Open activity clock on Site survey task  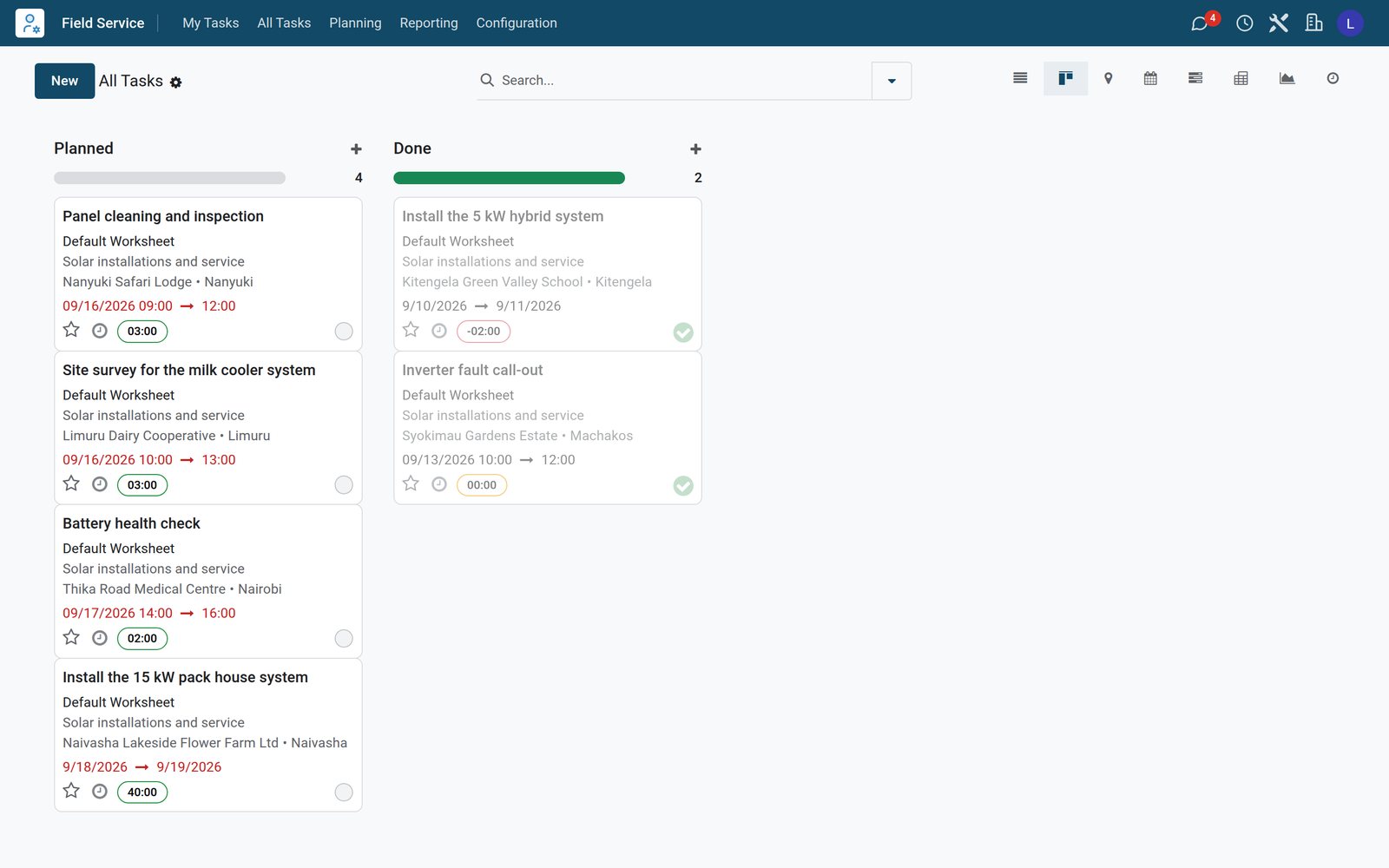click(100, 484)
